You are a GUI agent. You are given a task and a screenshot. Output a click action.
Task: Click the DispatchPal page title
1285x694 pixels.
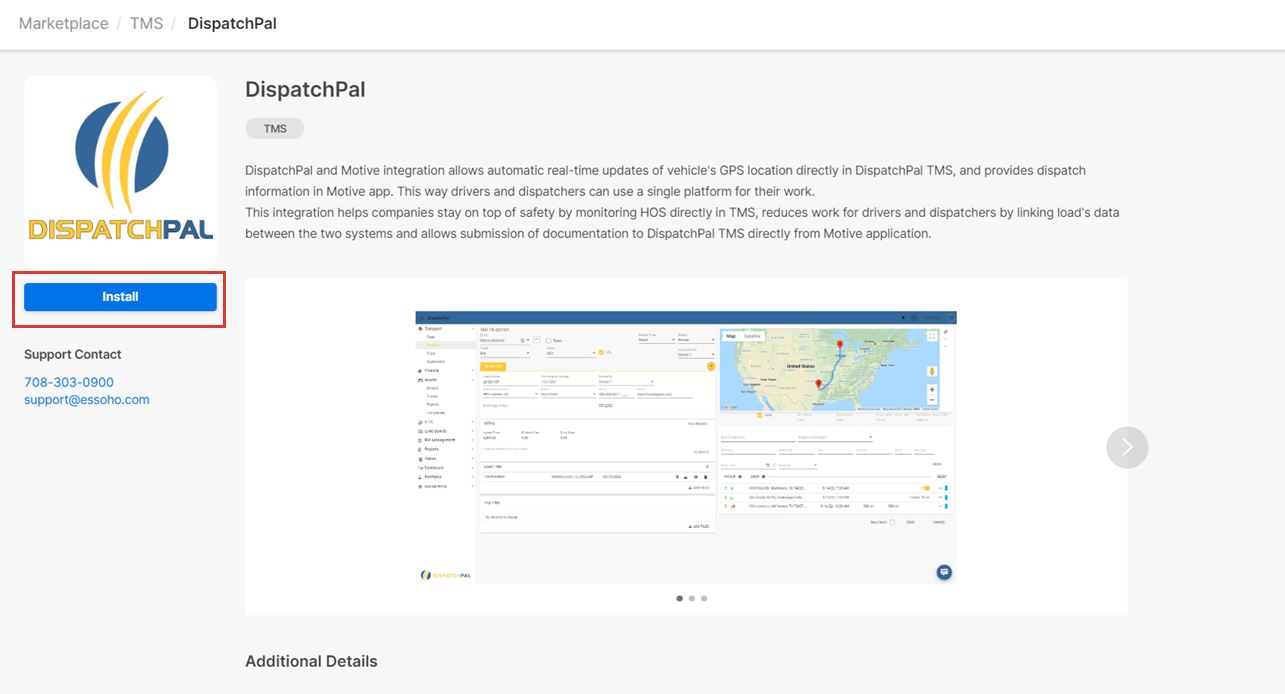pyautogui.click(x=305, y=90)
